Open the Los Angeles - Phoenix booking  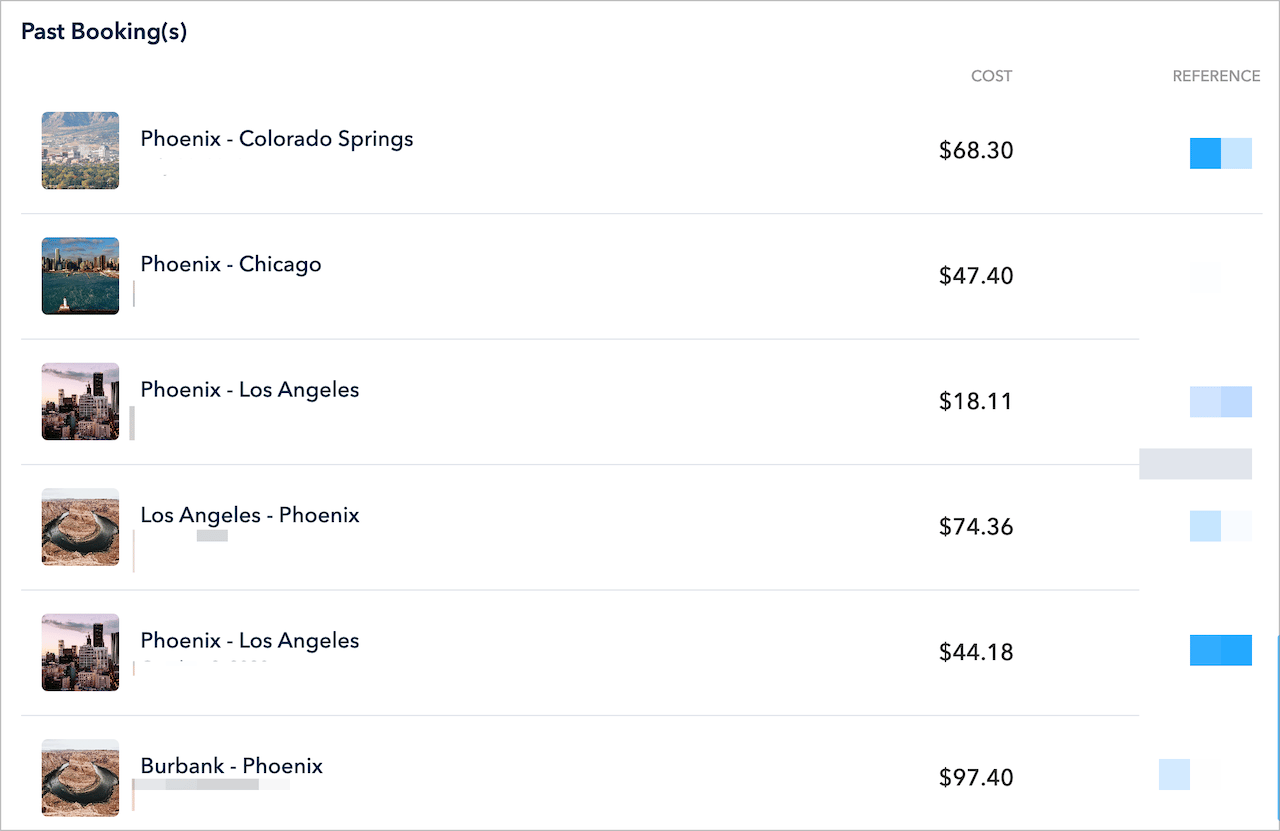pyautogui.click(x=250, y=515)
